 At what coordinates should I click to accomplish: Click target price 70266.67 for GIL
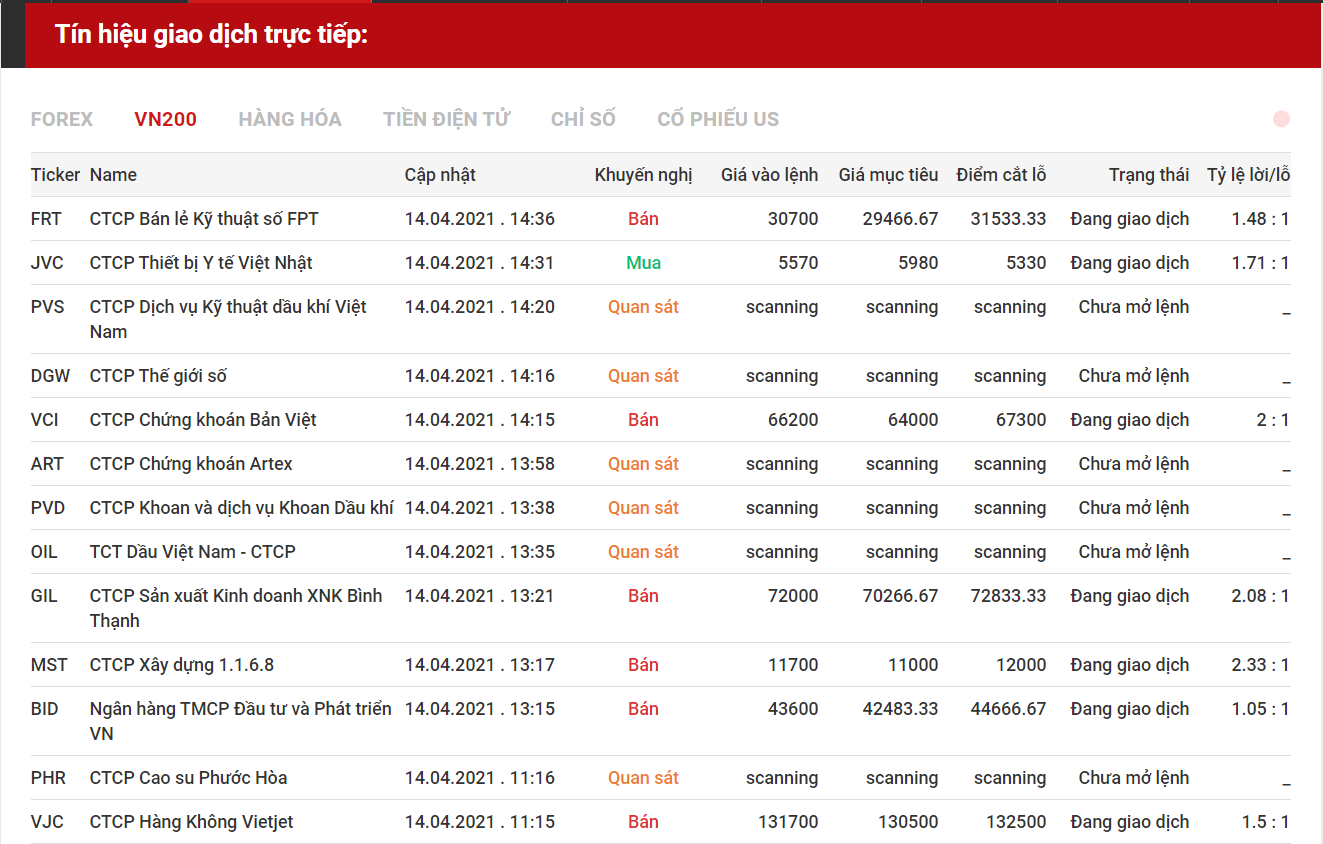click(x=900, y=596)
